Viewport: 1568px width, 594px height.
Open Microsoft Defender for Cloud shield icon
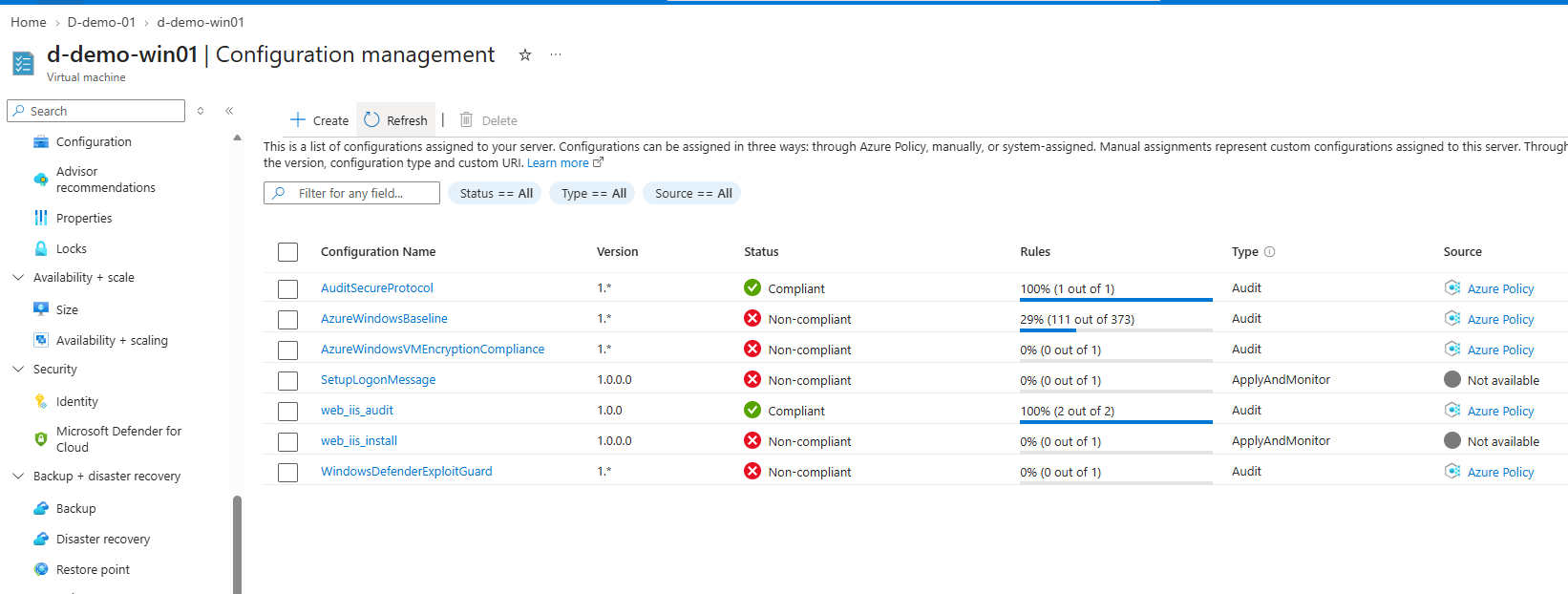[x=41, y=439]
